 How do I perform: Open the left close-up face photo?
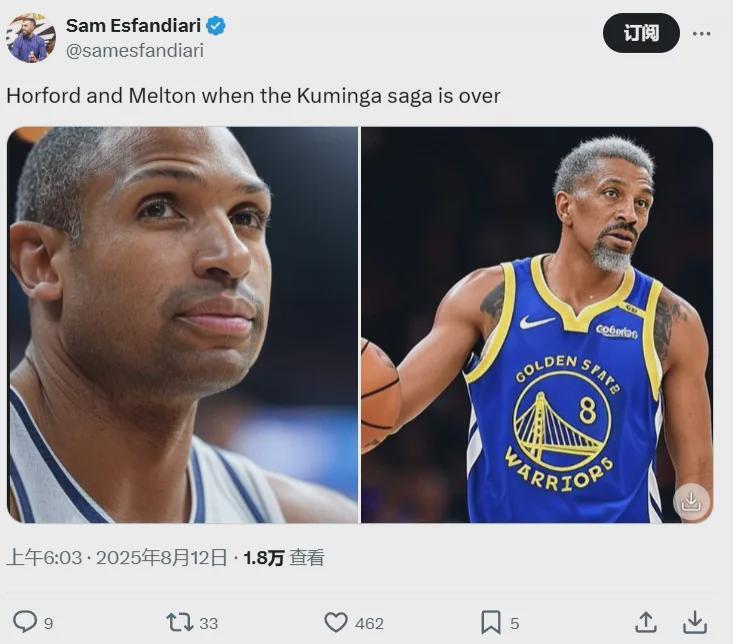[x=183, y=324]
